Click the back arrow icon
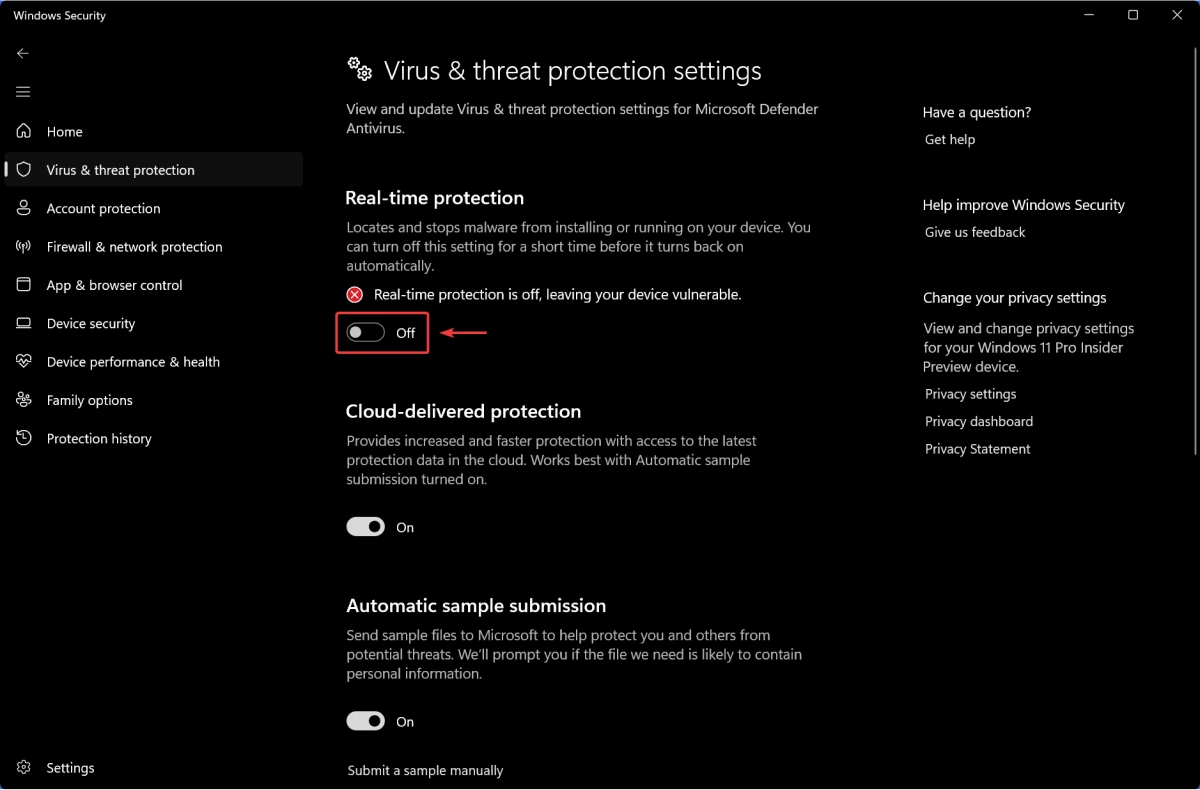Screen dimensions: 1200x790 click(x=23, y=53)
